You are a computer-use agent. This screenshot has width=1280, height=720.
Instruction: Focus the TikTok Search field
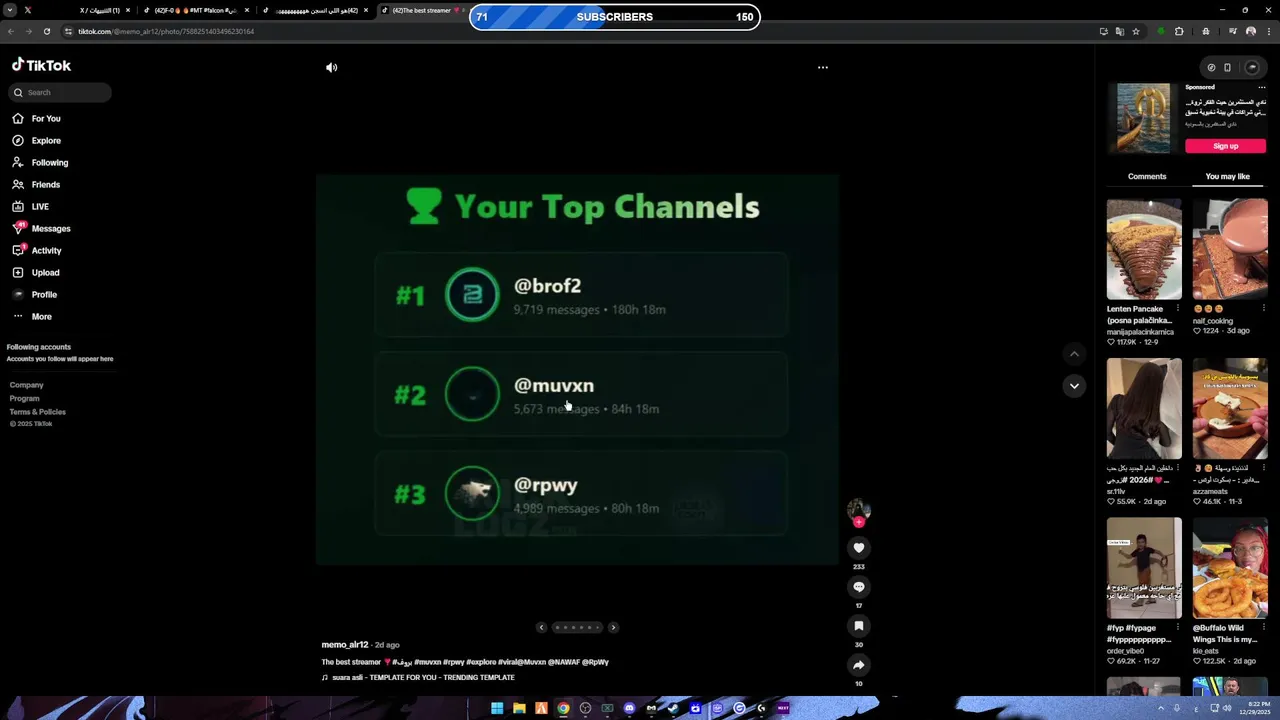tap(60, 92)
